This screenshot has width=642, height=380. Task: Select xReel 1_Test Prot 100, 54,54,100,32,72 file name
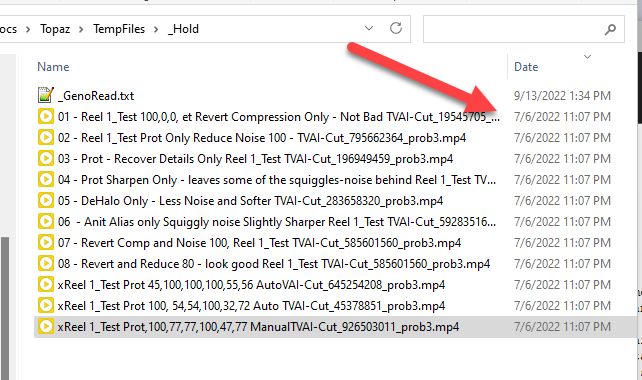(251, 306)
